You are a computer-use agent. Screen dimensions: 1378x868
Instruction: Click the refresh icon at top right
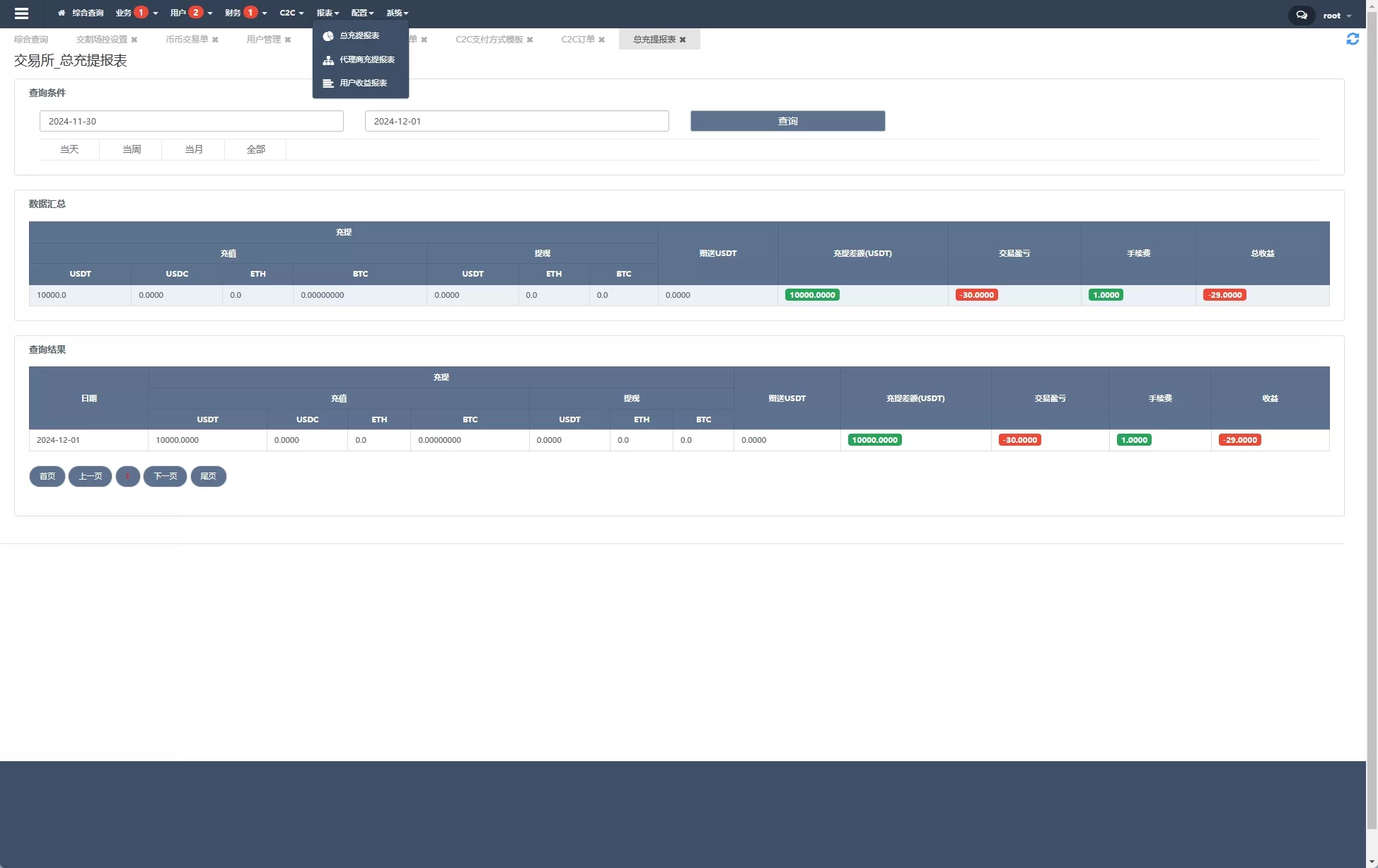tap(1352, 40)
